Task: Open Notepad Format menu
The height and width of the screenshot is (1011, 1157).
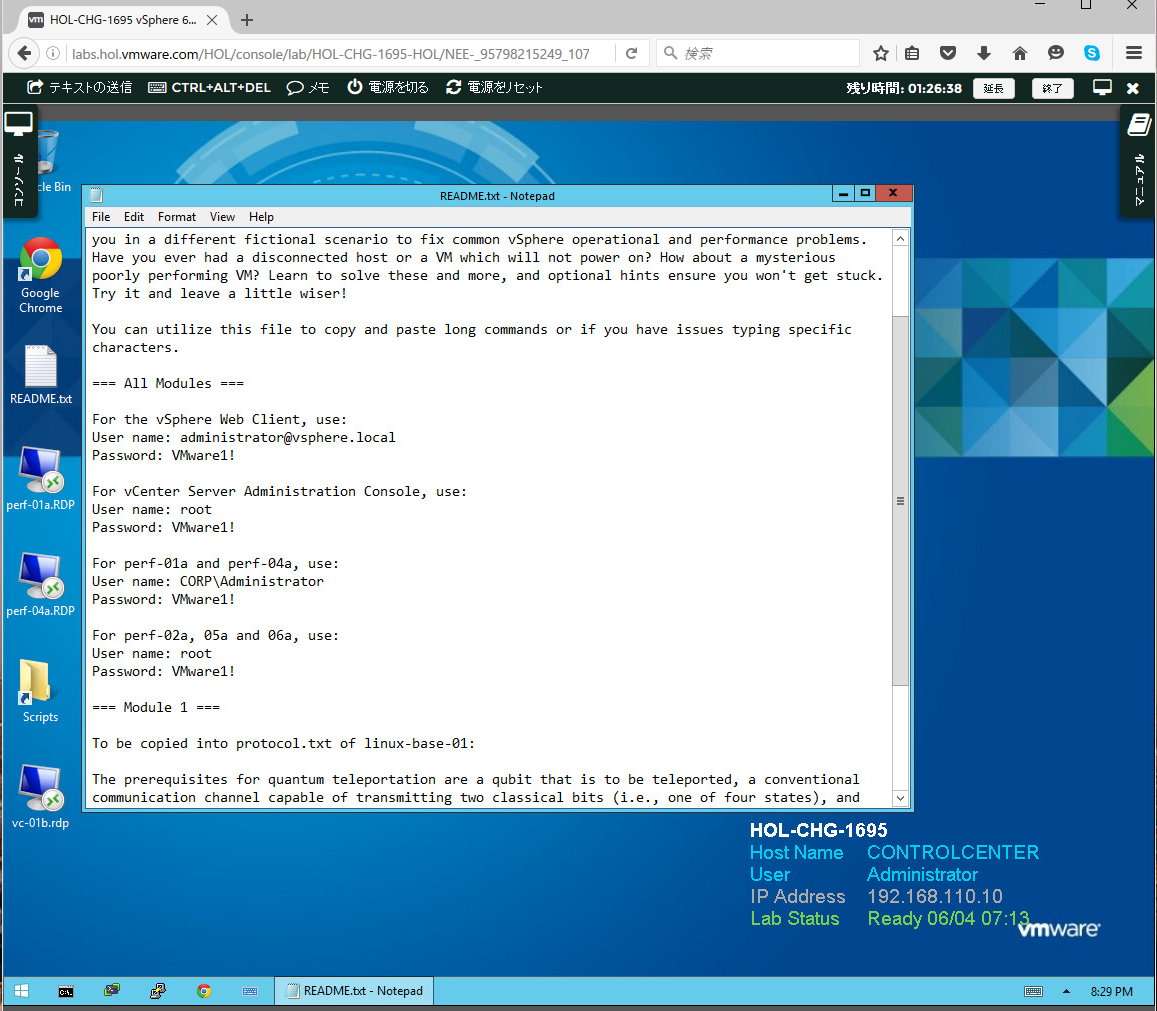Action: click(177, 217)
